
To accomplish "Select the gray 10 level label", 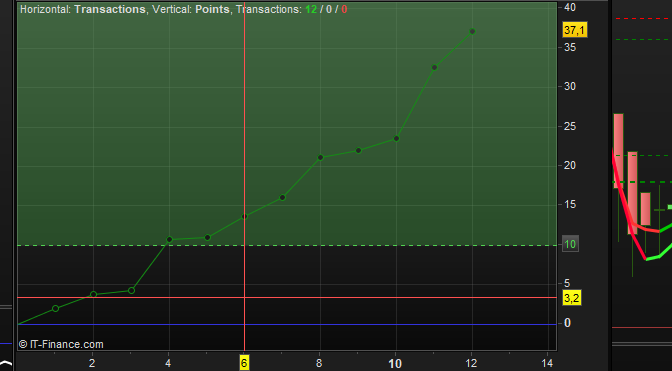I will (x=570, y=244).
